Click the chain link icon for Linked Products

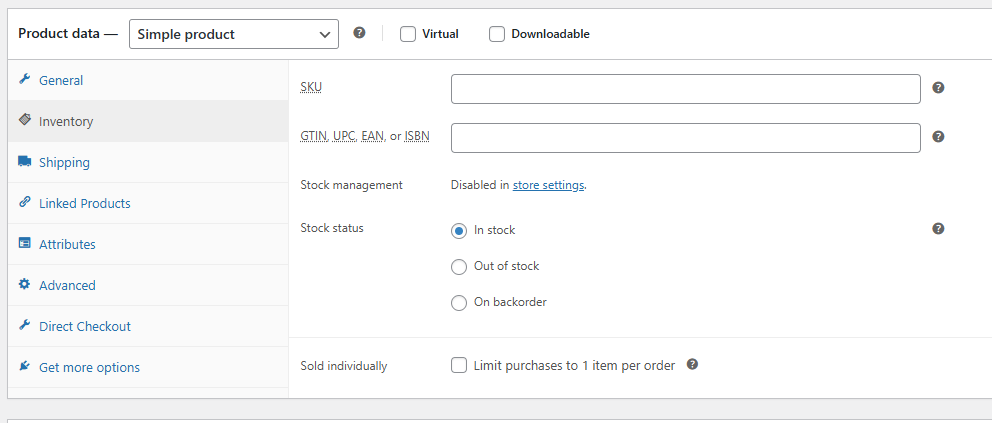(25, 203)
